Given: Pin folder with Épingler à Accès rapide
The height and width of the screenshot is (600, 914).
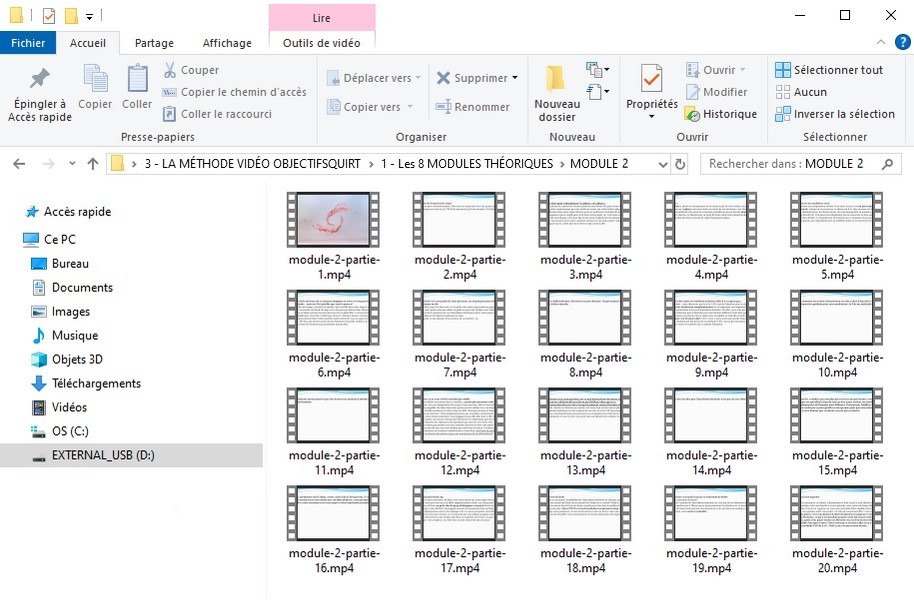Looking at the screenshot, I should pos(39,95).
